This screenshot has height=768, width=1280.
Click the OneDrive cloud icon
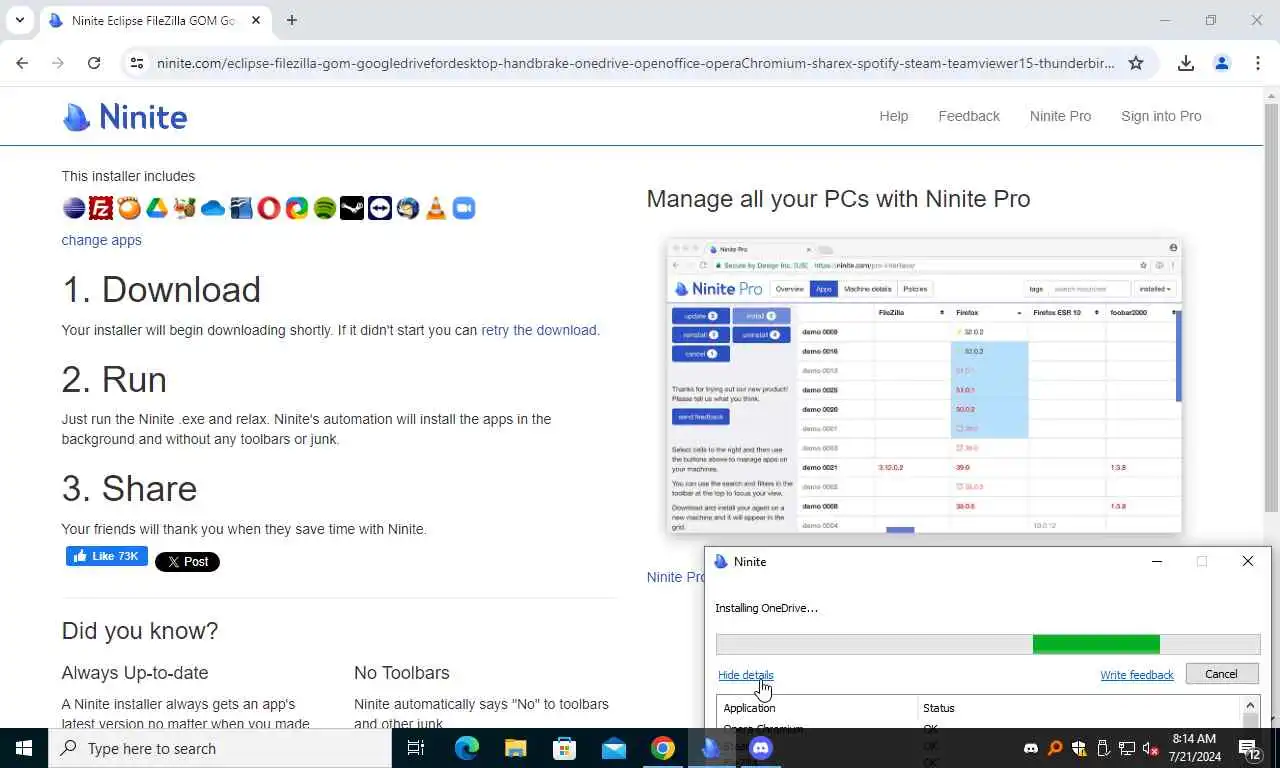pos(213,208)
